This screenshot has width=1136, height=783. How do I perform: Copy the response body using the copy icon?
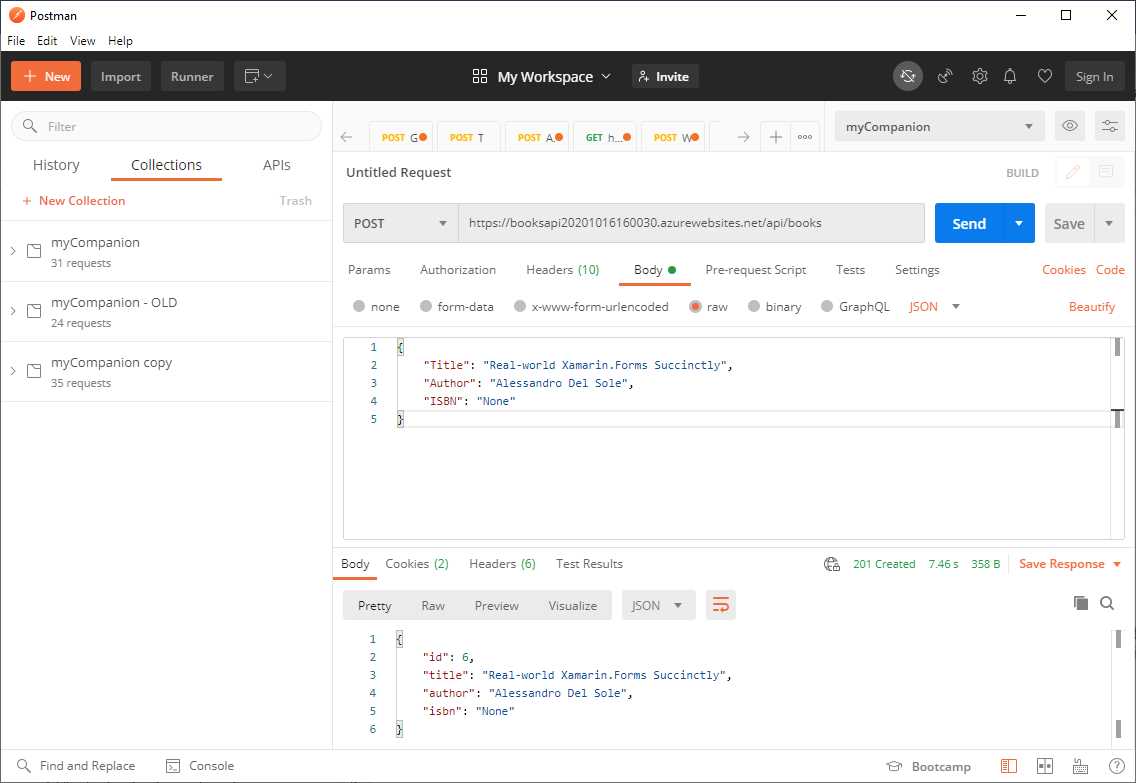tap(1080, 603)
